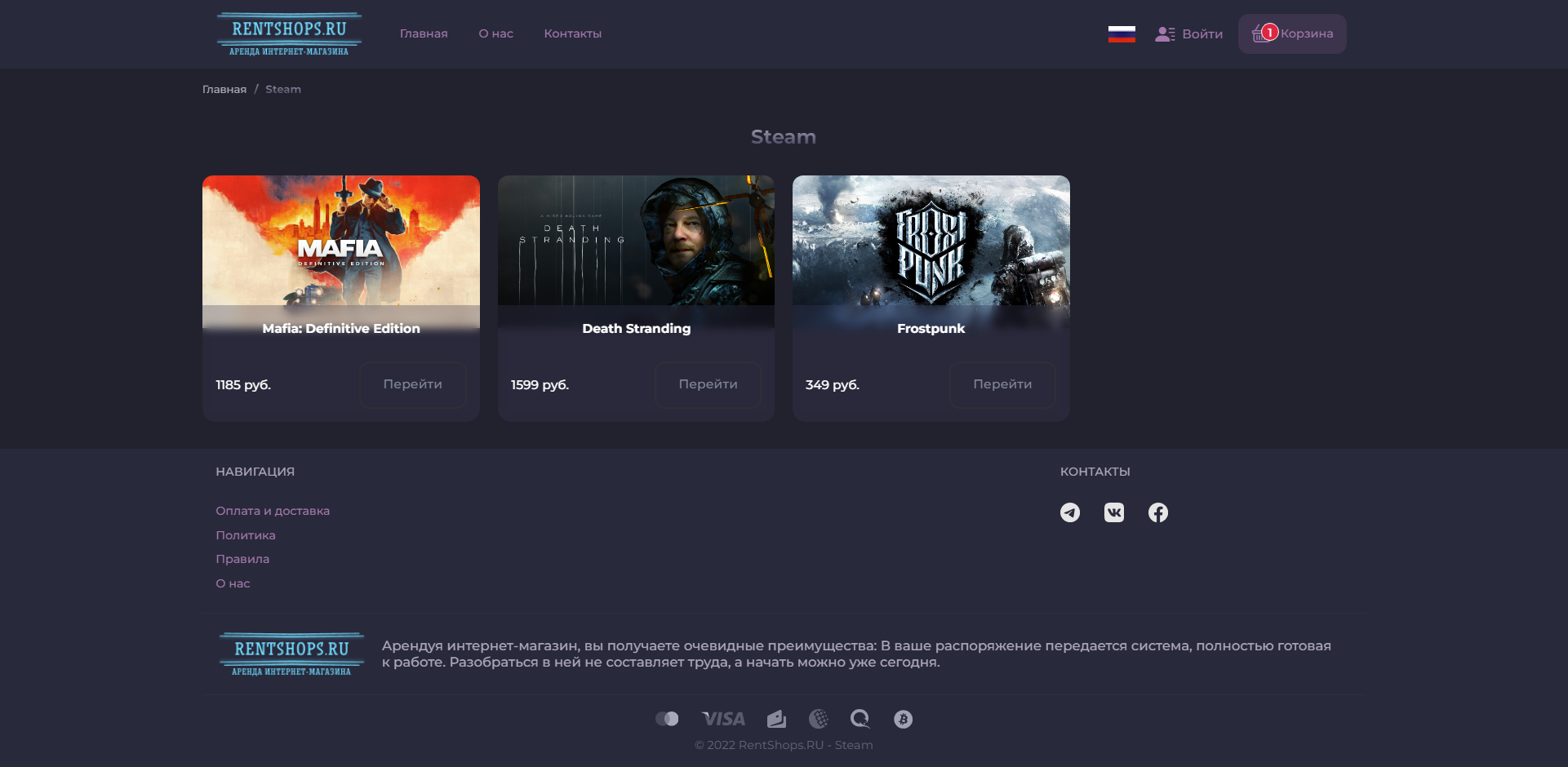Click the 349 руб. price

833,385
